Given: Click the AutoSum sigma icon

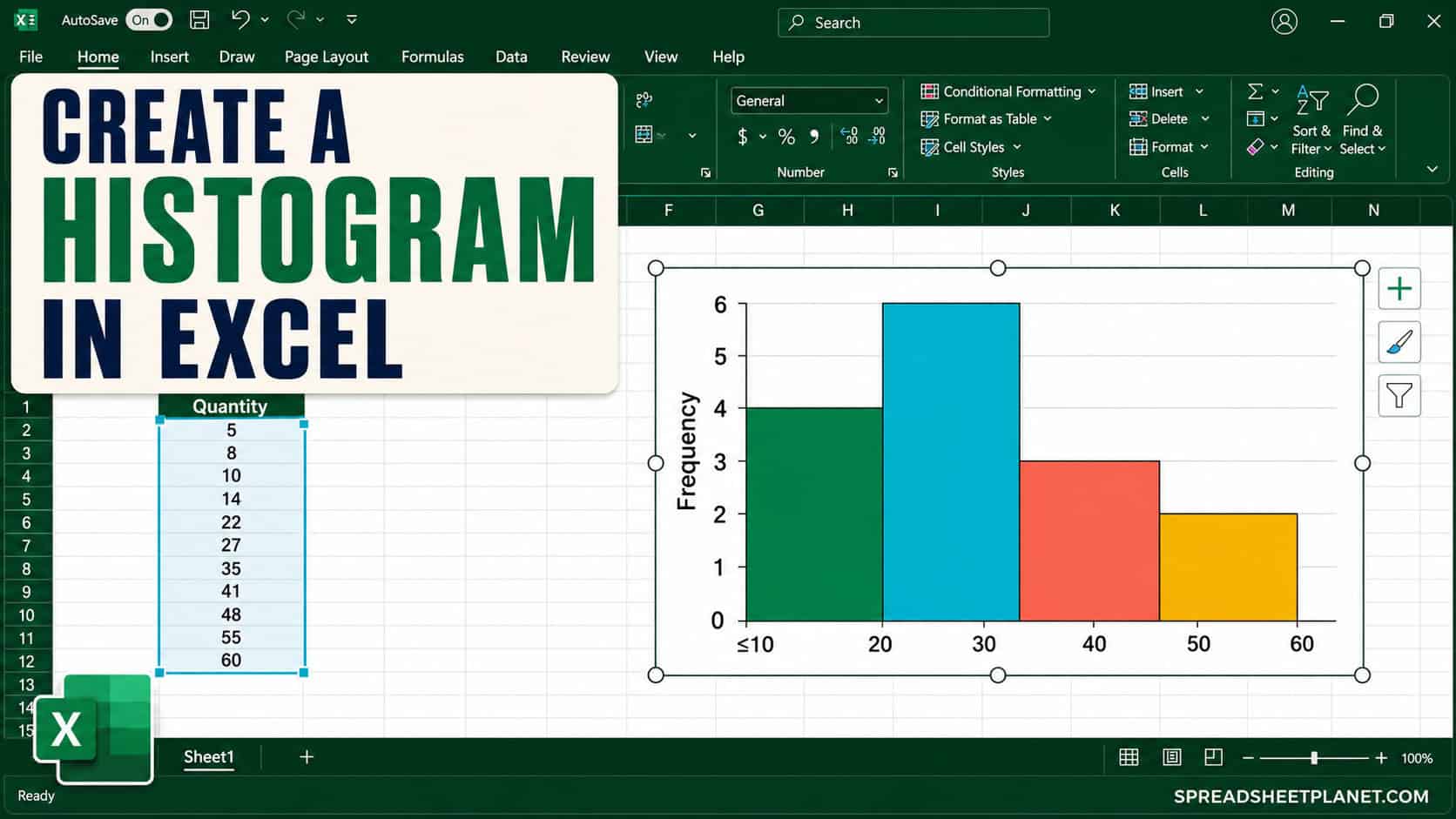Looking at the screenshot, I should pyautogui.click(x=1255, y=91).
